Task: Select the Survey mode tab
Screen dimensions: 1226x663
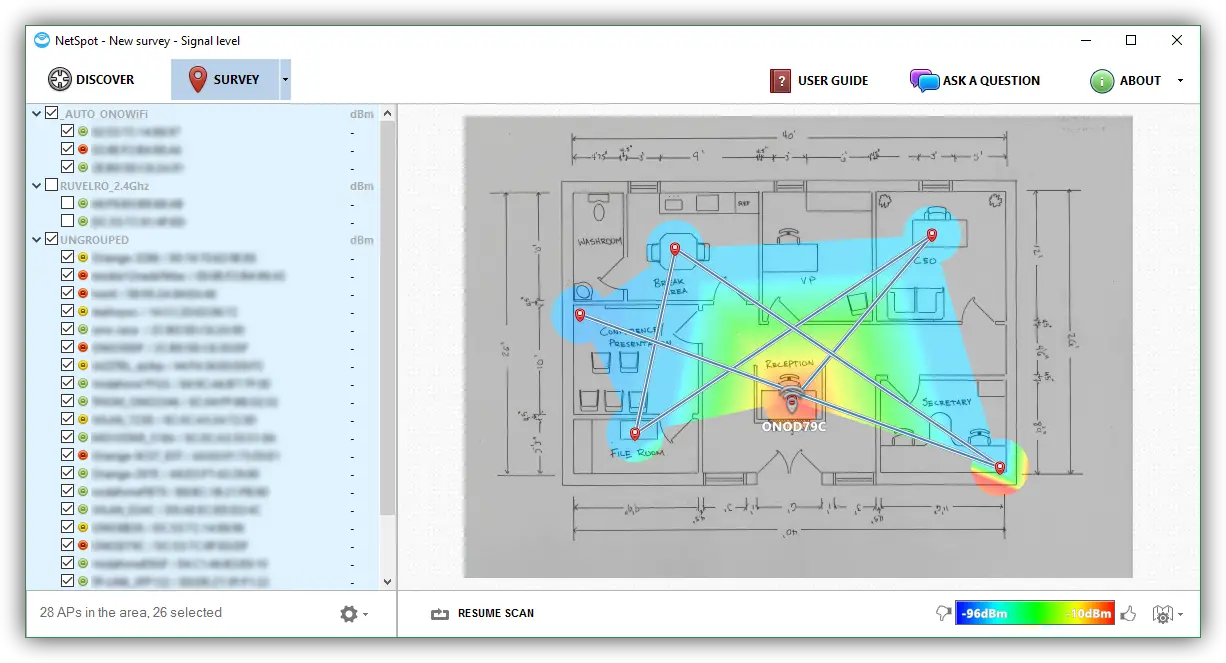Action: pos(225,79)
